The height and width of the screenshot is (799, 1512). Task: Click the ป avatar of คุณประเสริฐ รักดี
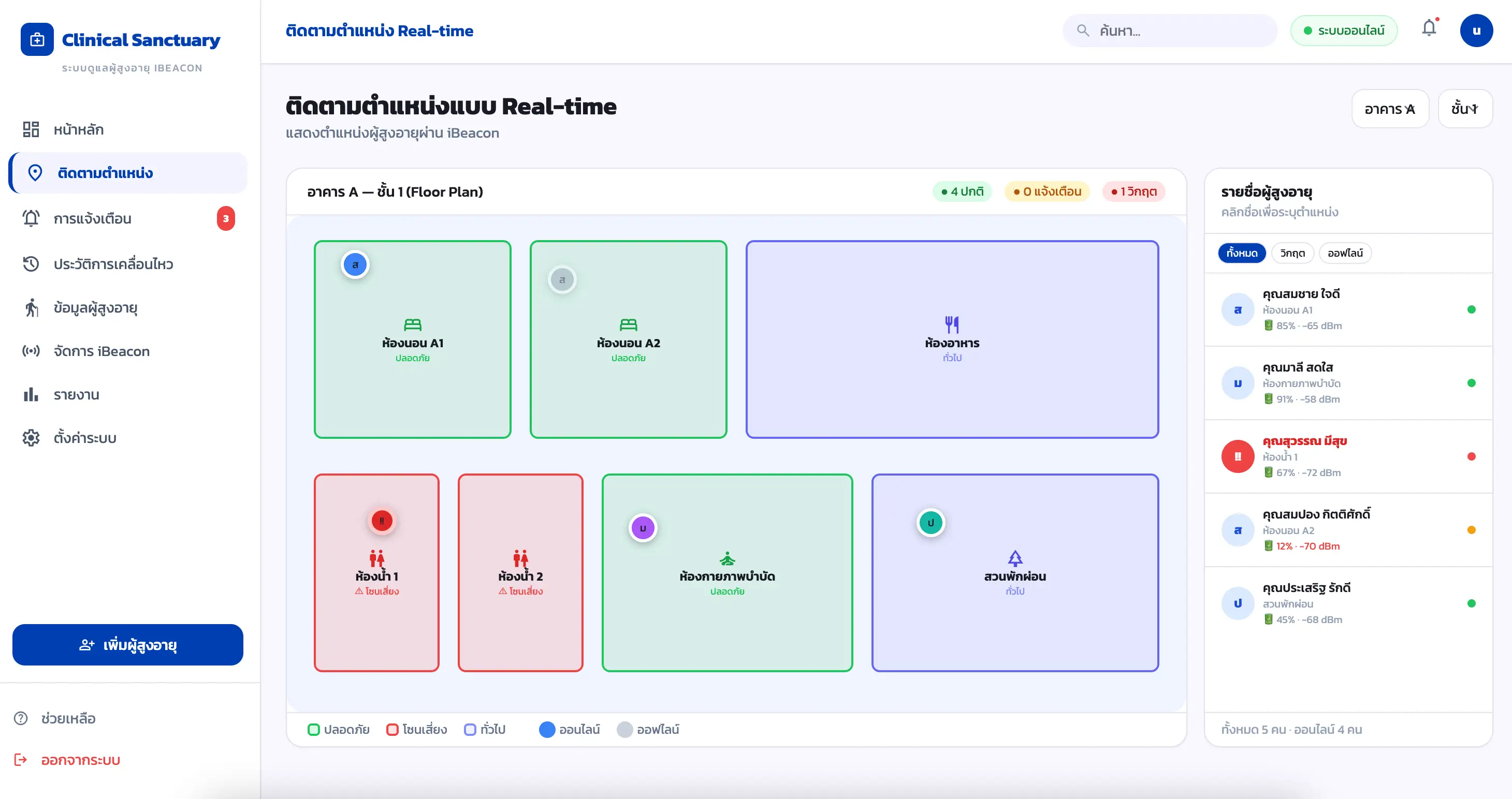pyautogui.click(x=1238, y=603)
